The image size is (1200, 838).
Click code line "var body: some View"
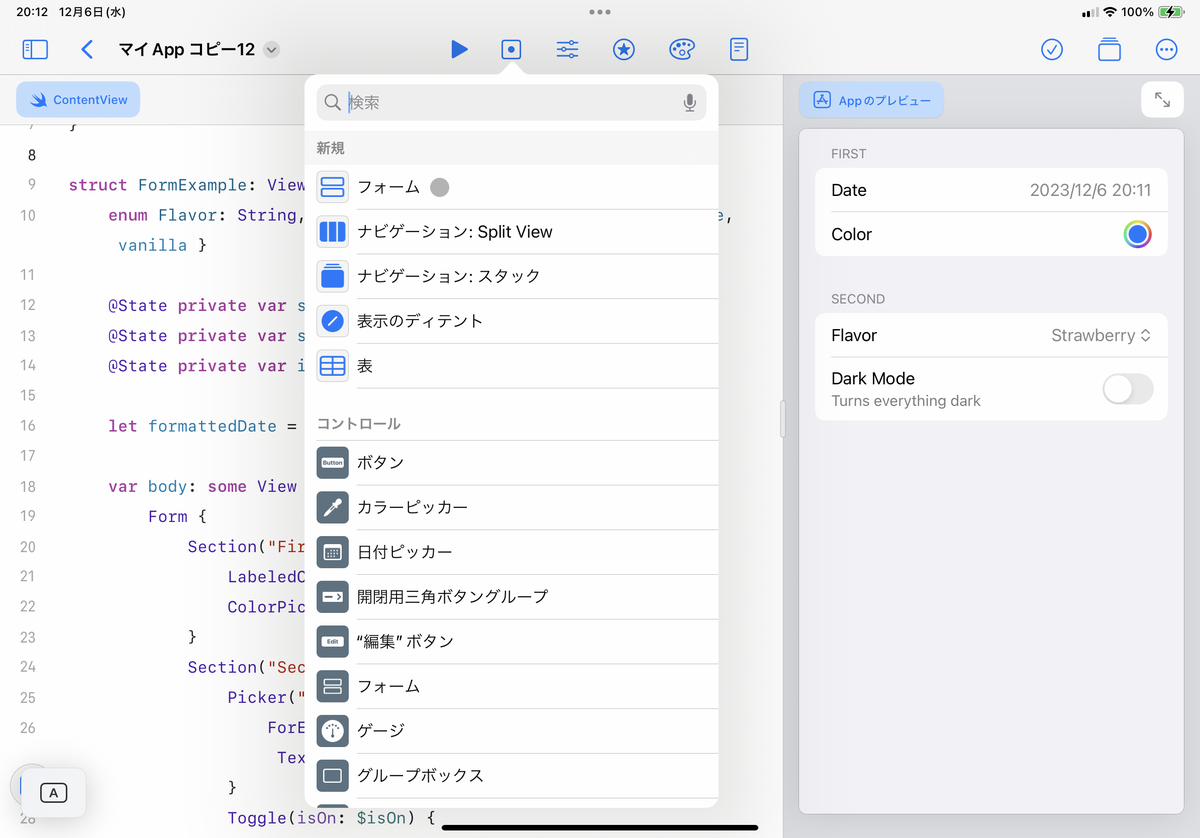[203, 486]
